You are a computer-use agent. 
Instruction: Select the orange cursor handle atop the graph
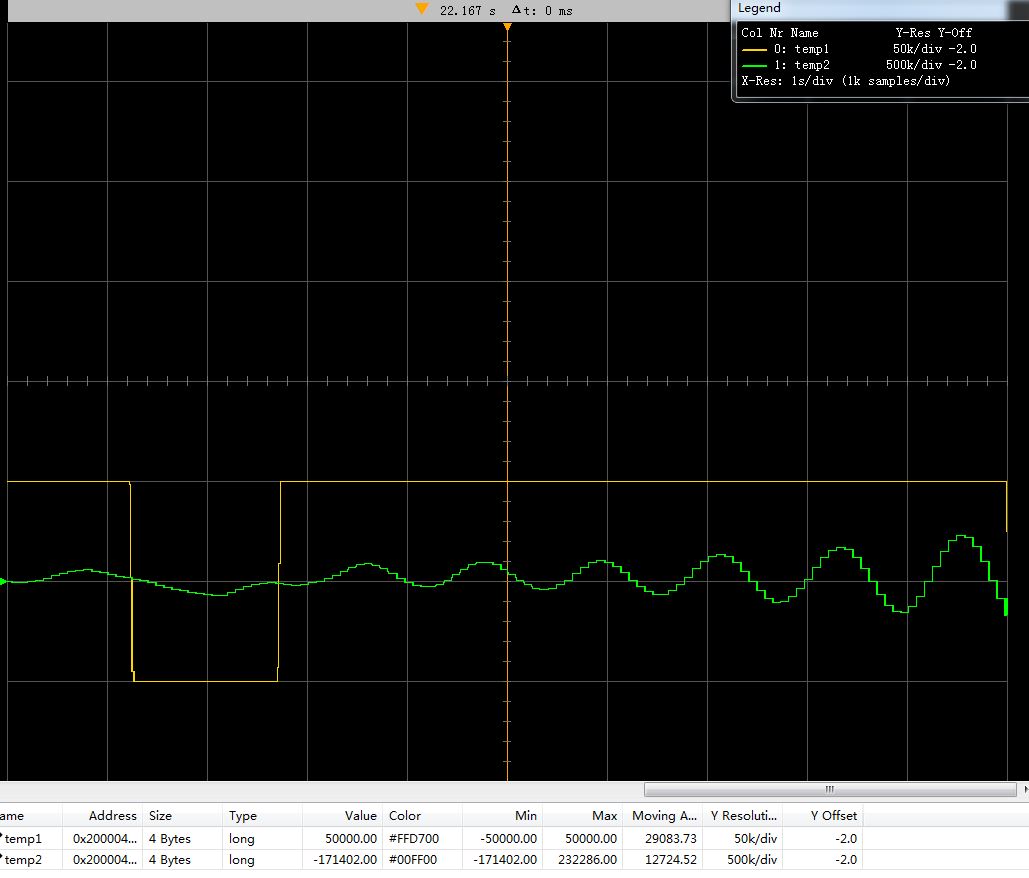pos(507,27)
